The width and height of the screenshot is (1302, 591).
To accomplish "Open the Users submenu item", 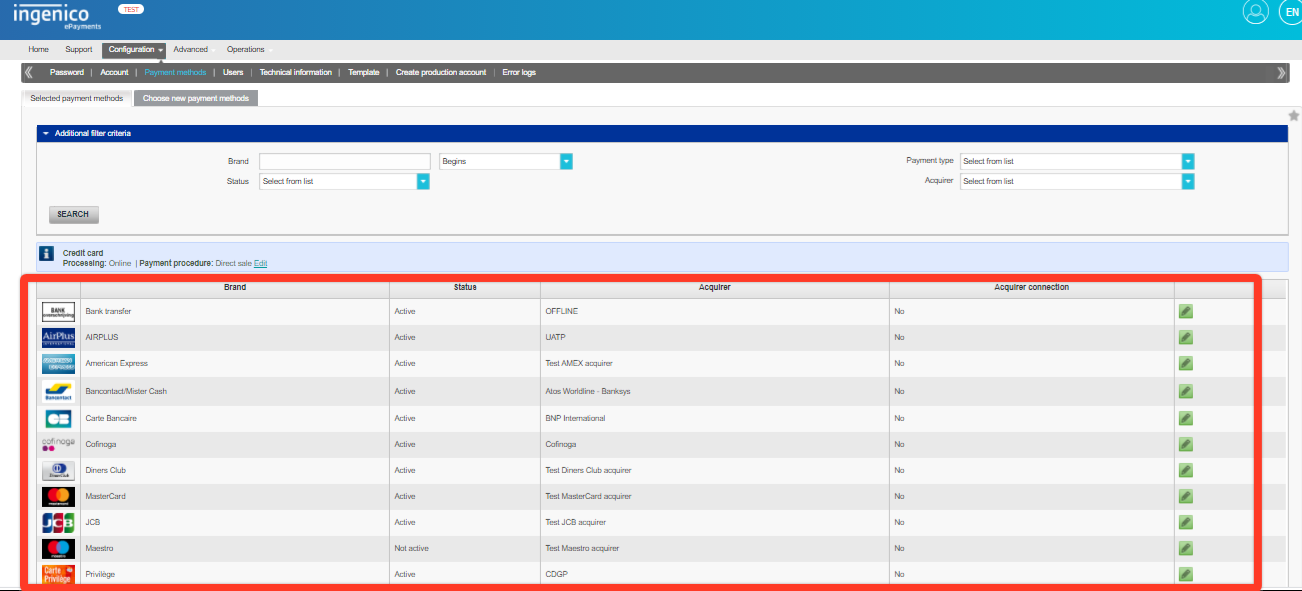I will tap(233, 72).
